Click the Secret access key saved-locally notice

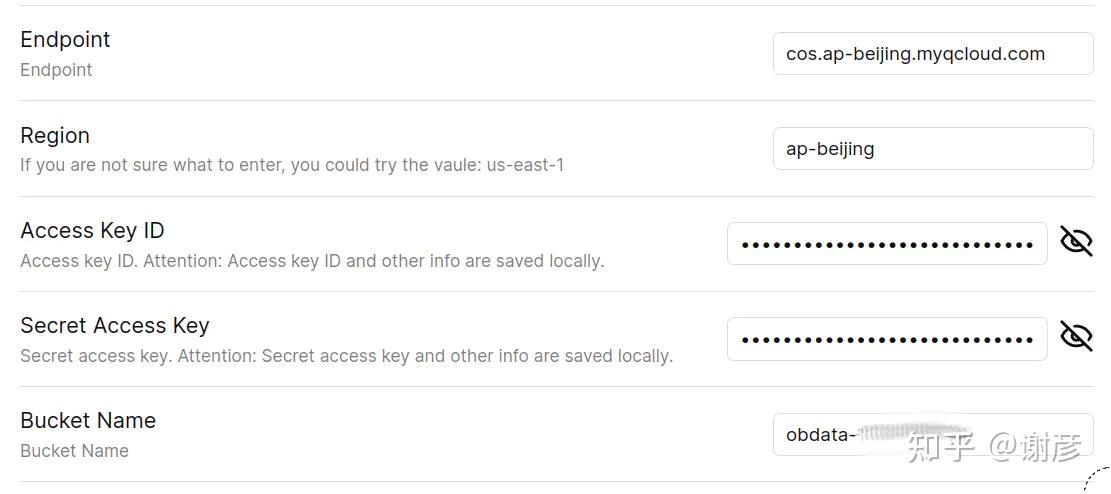coord(346,356)
